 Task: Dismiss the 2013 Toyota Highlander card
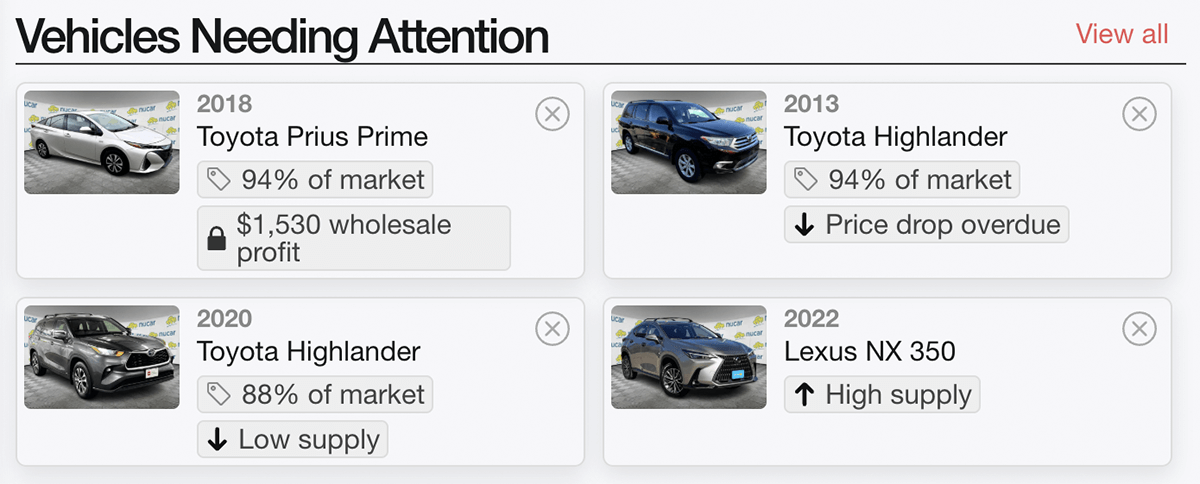pos(1139,114)
